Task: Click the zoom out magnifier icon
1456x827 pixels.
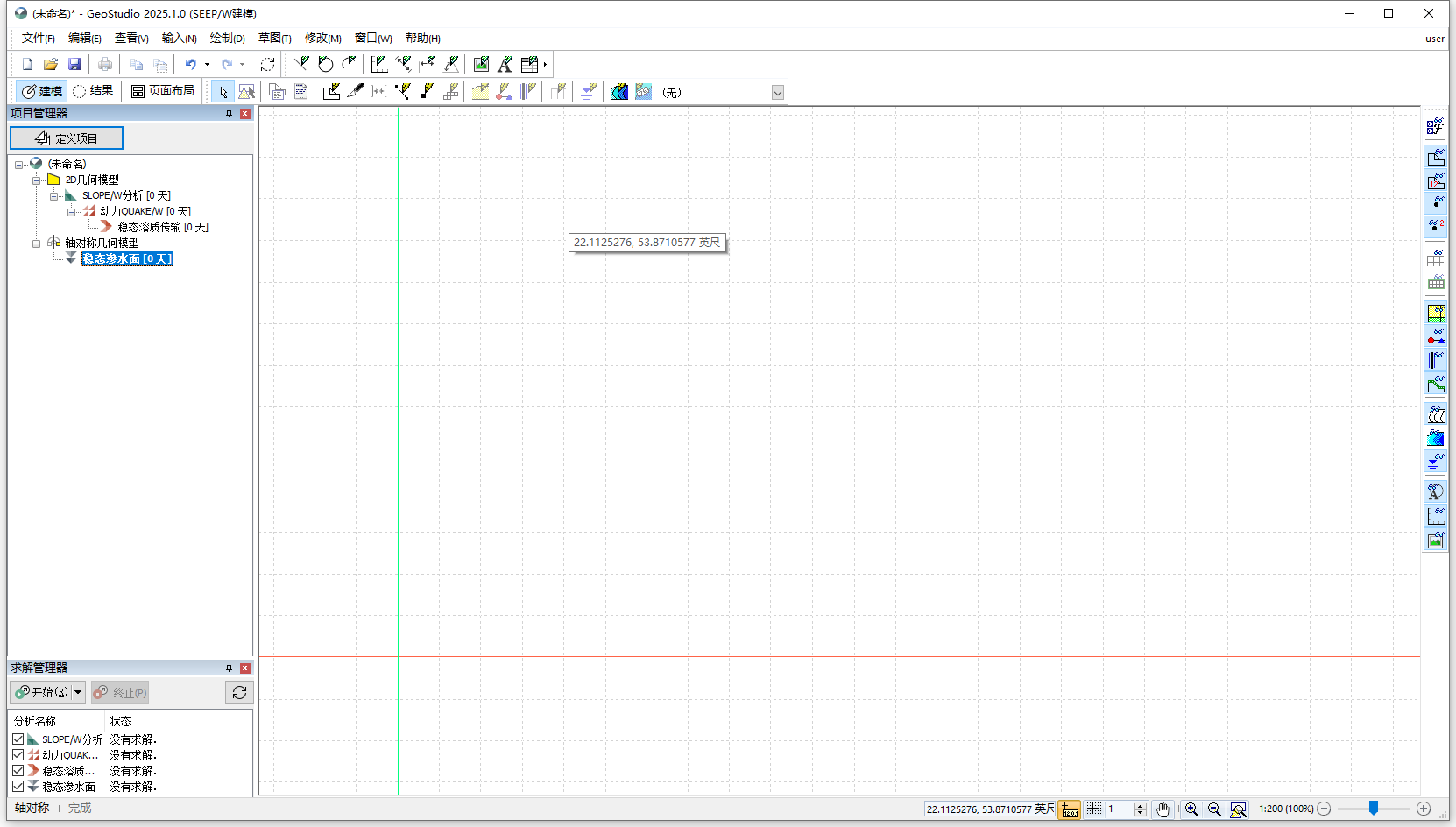Action: coord(1214,809)
